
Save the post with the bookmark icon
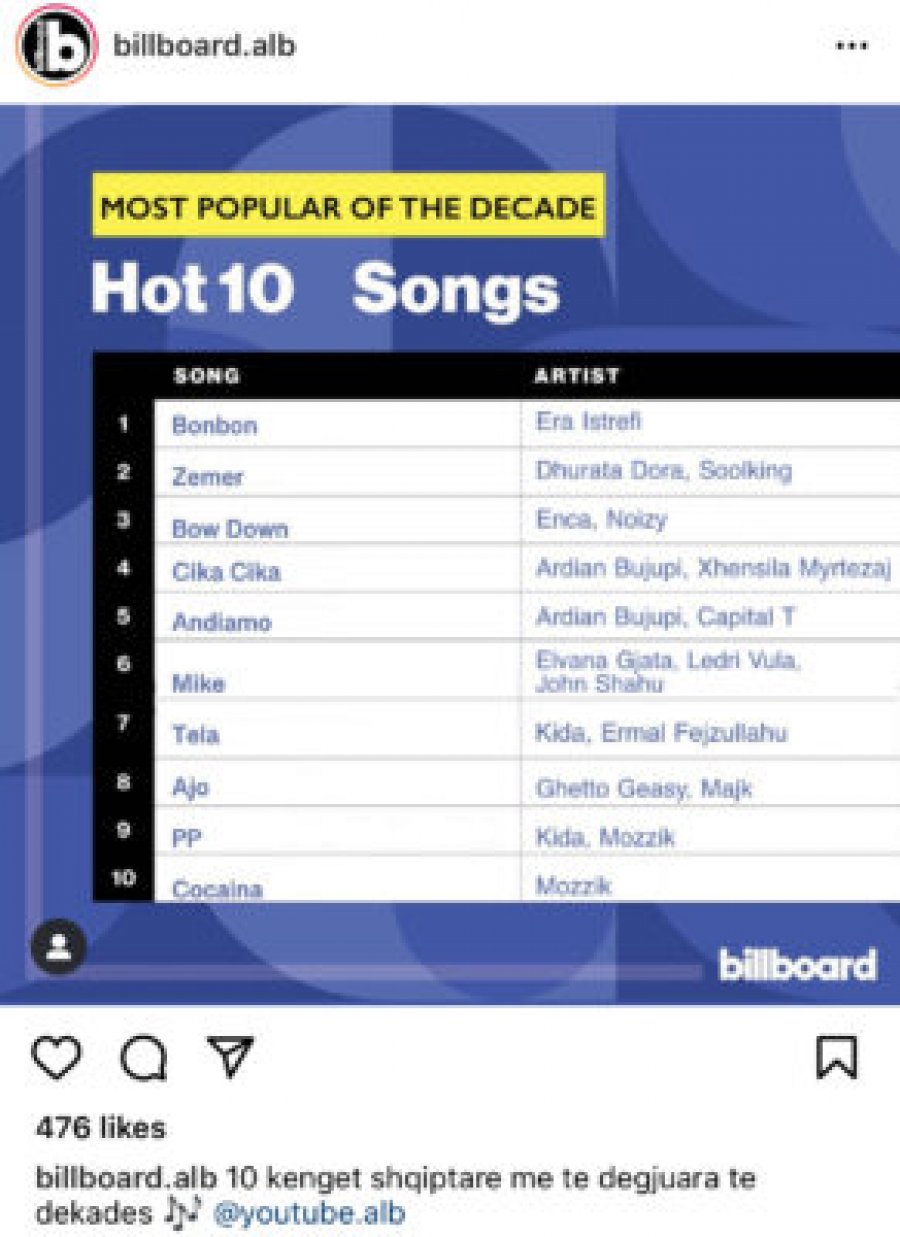pos(837,1057)
